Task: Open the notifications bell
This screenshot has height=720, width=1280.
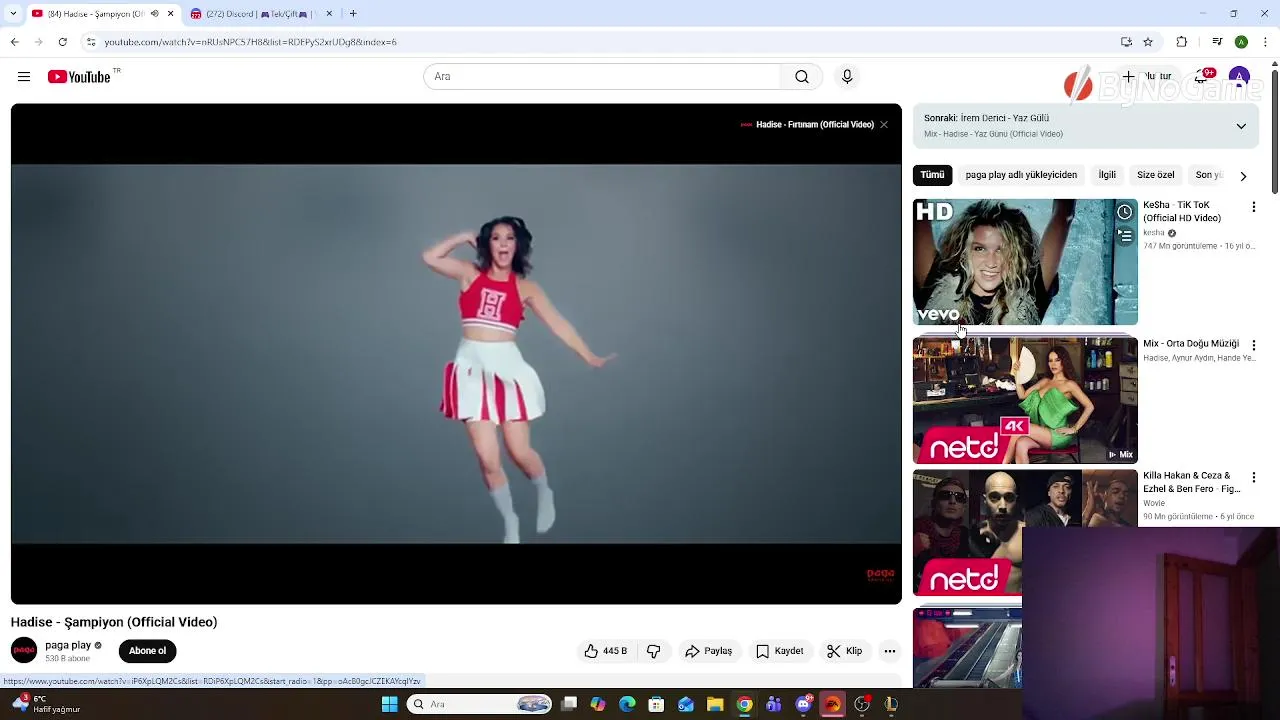Action: point(1203,77)
